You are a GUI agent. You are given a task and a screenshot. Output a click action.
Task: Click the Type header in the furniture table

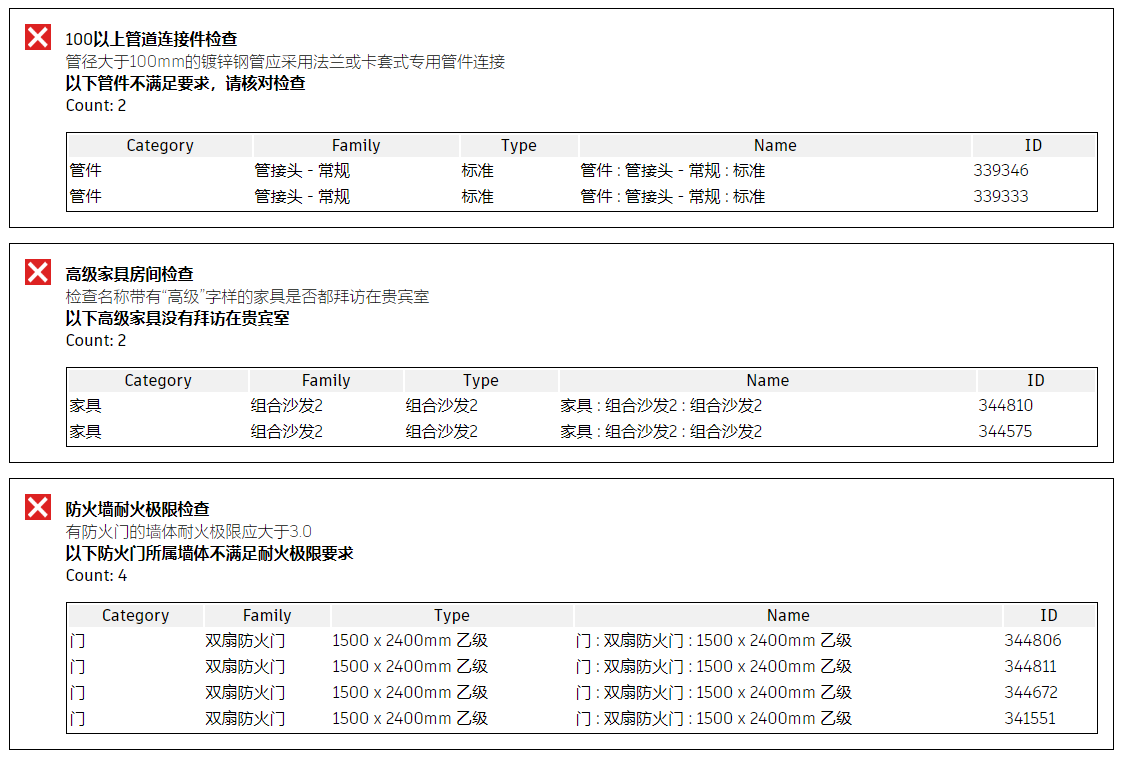[481, 380]
